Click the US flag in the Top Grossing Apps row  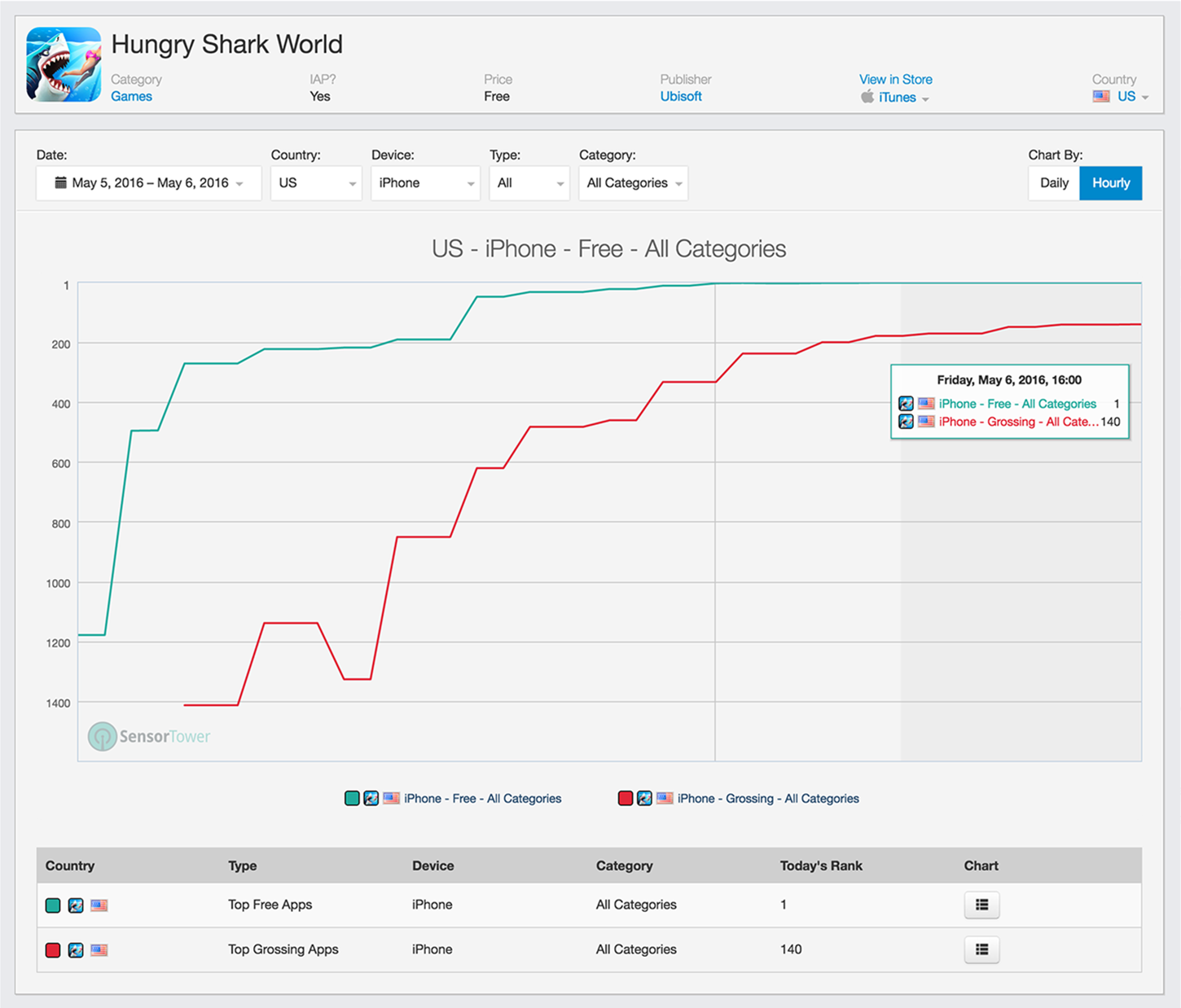[99, 949]
